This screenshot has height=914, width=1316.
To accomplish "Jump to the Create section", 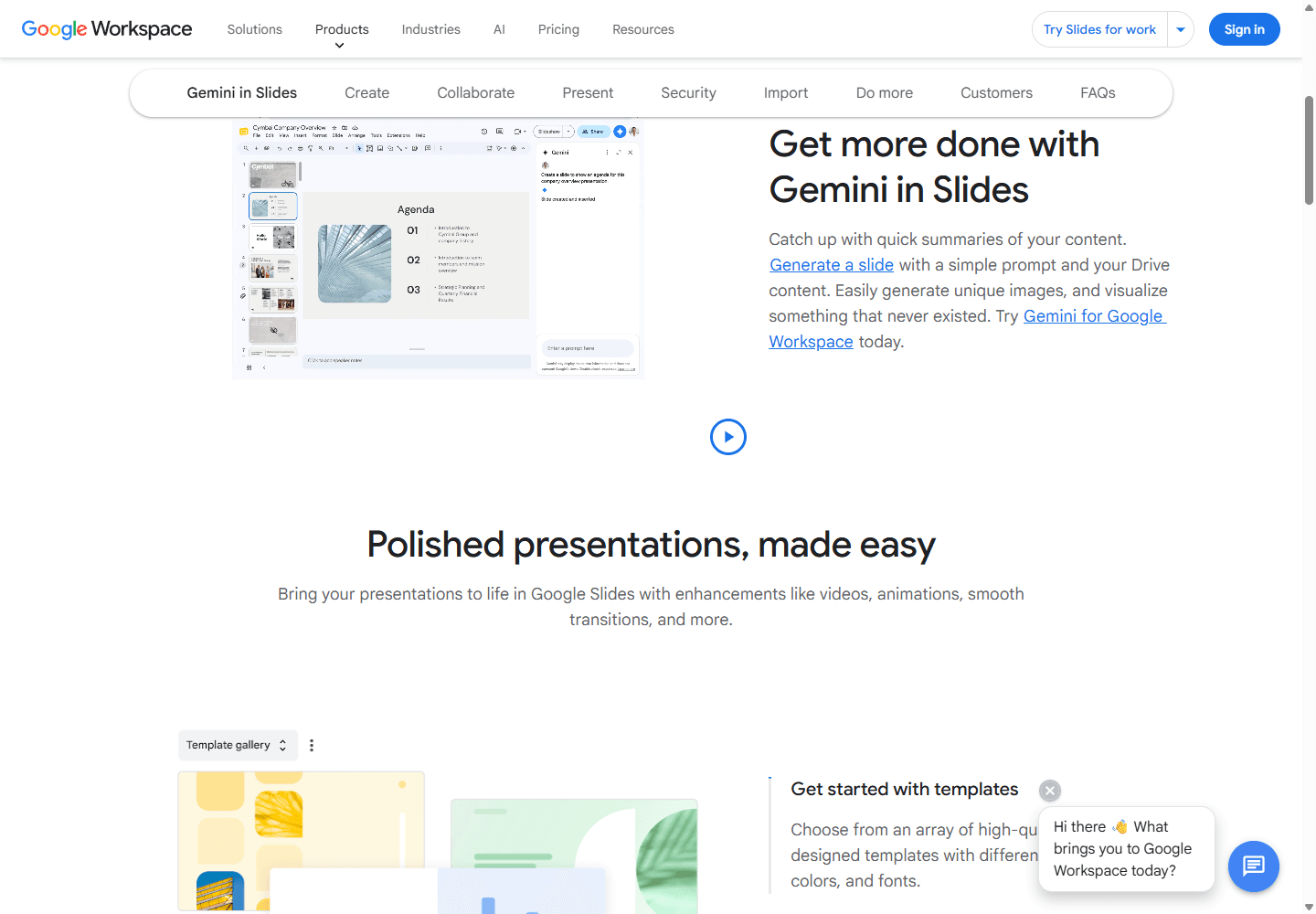I will [367, 93].
